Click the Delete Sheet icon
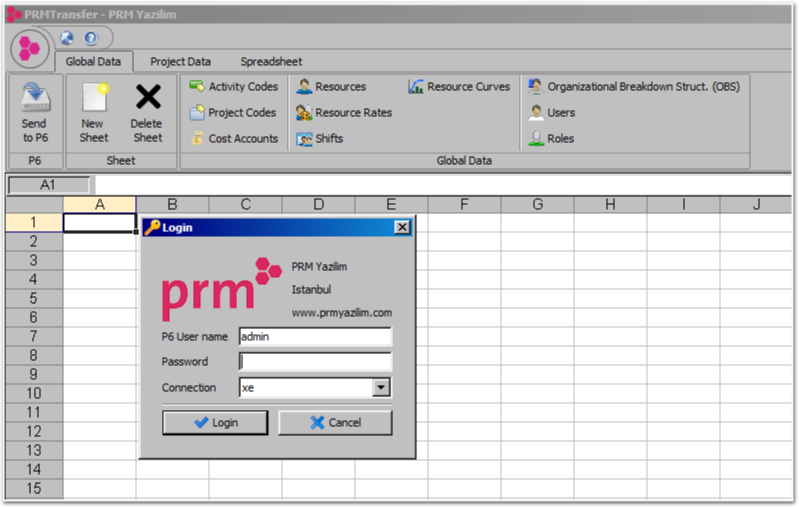 point(147,98)
